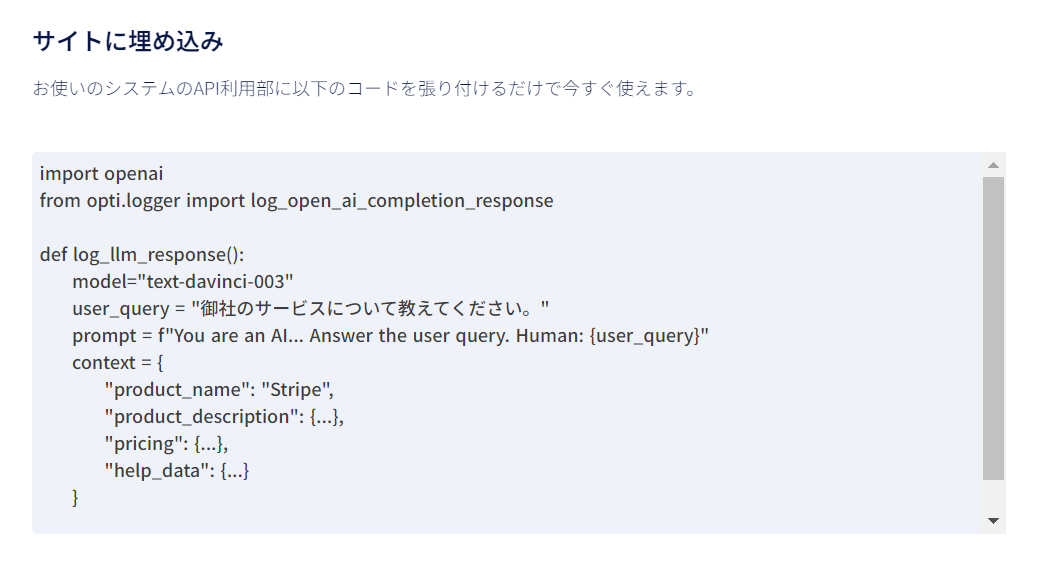This screenshot has height=571, width=1050.
Task: Click the code block's scroll up arrow
Action: 993,166
